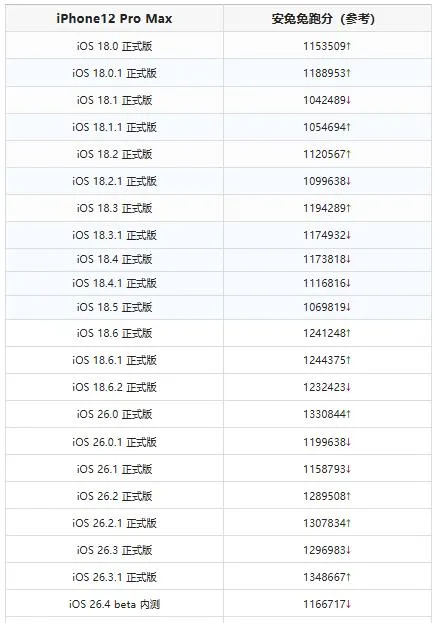The image size is (436, 623).
Task: Select the iOS 18.3 正式版 row label
Action: [114, 208]
